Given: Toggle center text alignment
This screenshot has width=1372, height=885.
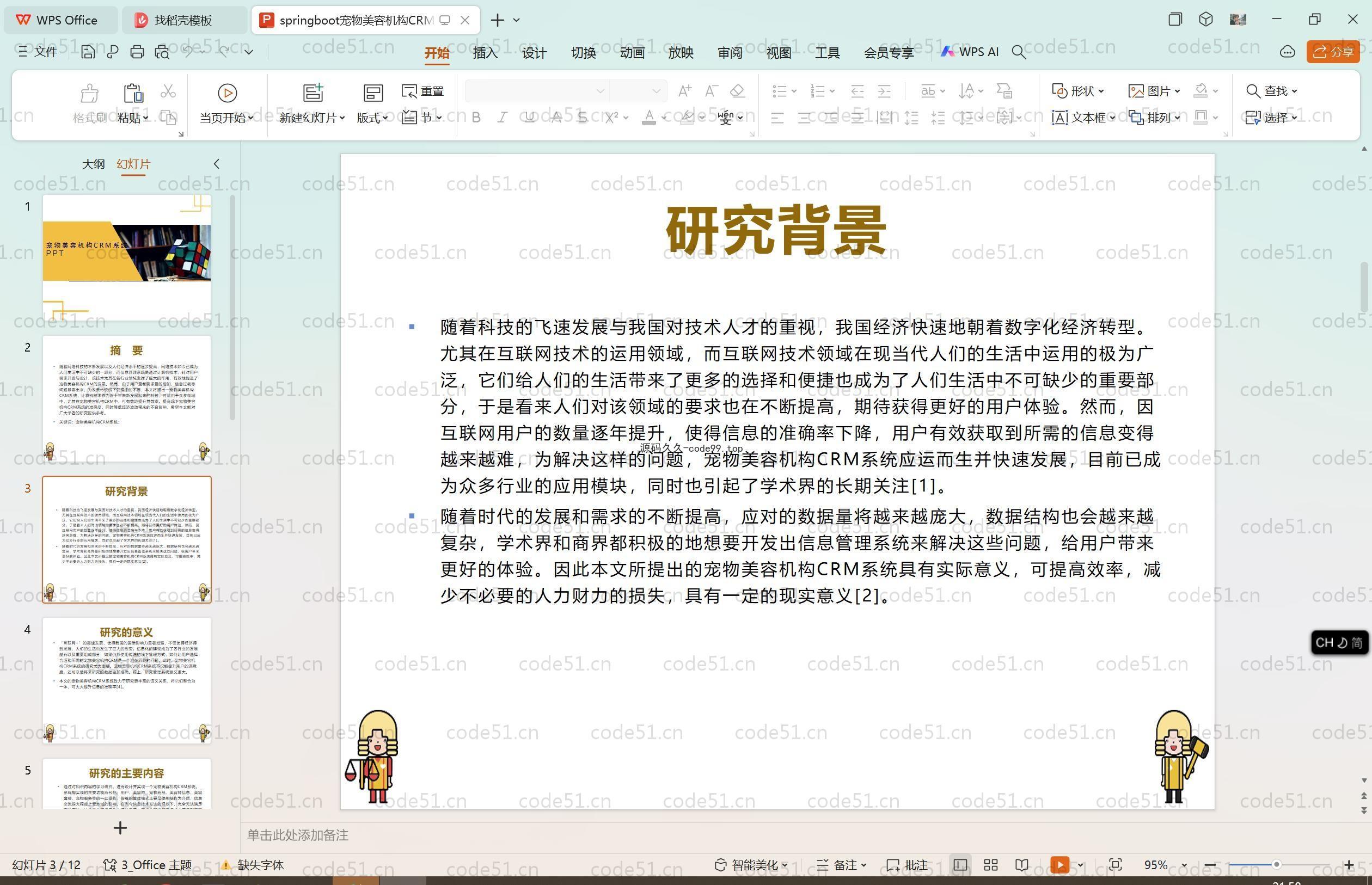Looking at the screenshot, I should pyautogui.click(x=804, y=118).
